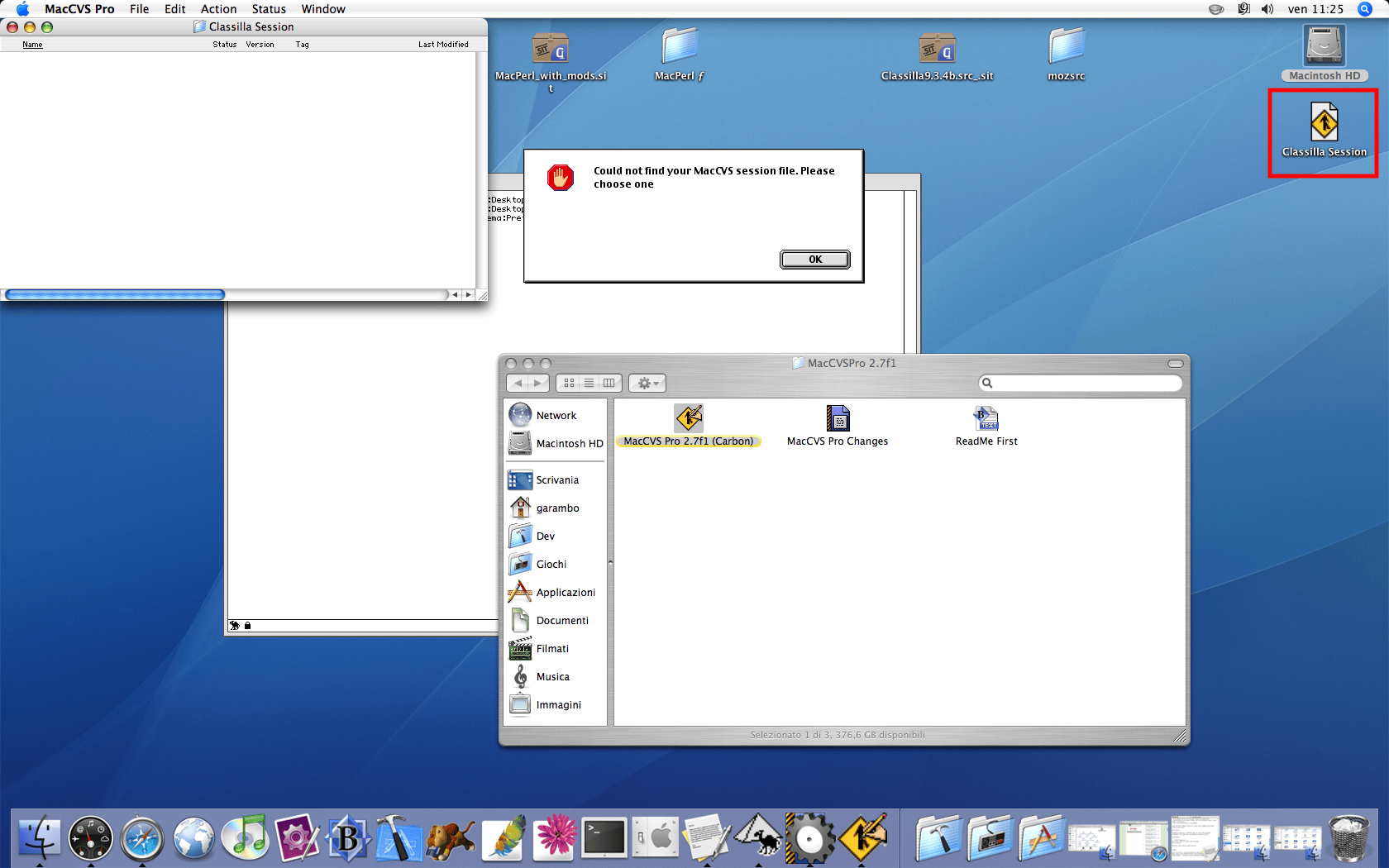
Task: Select Macintosh HD in Finder sidebar
Action: (556, 443)
